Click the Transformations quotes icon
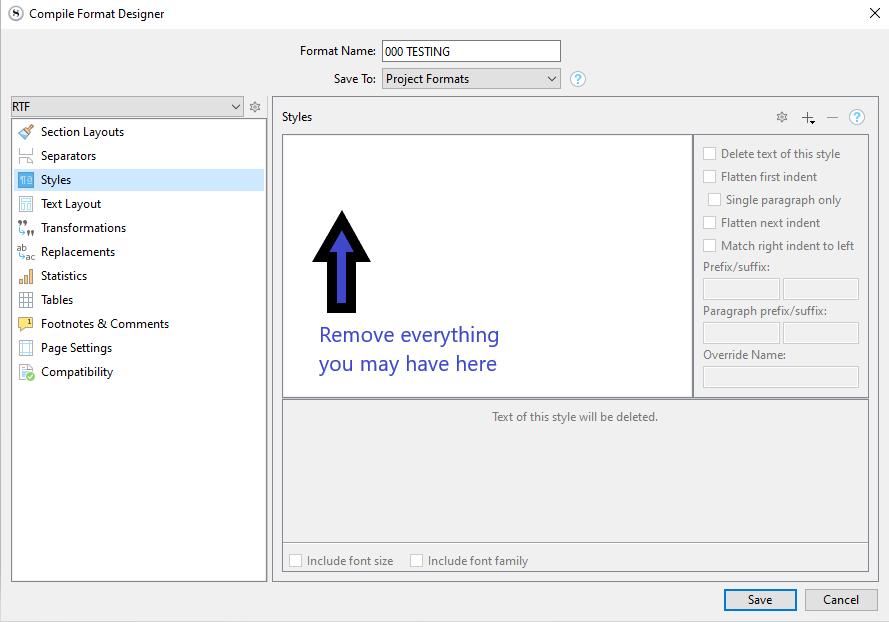The width and height of the screenshot is (889, 622). (26, 228)
